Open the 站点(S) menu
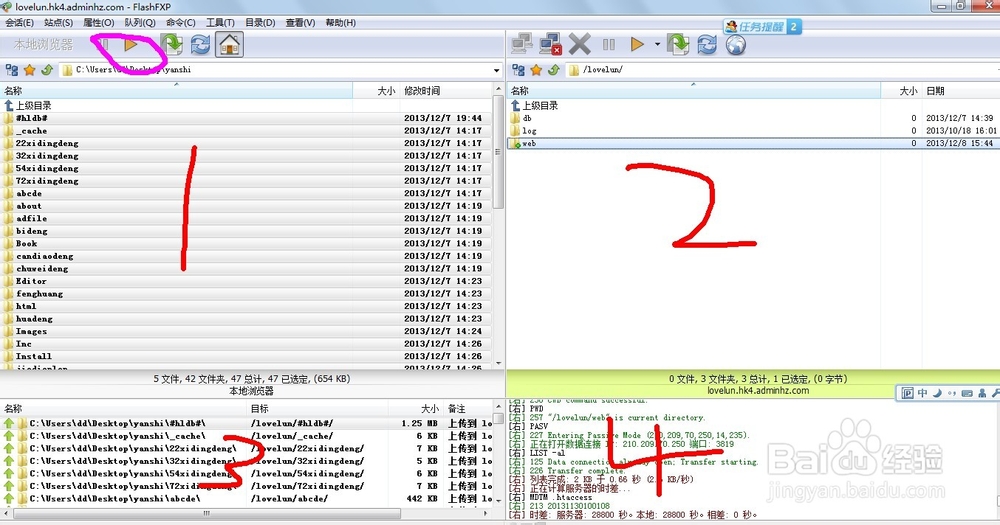Screen dimensions: 1000x525 click(59, 22)
